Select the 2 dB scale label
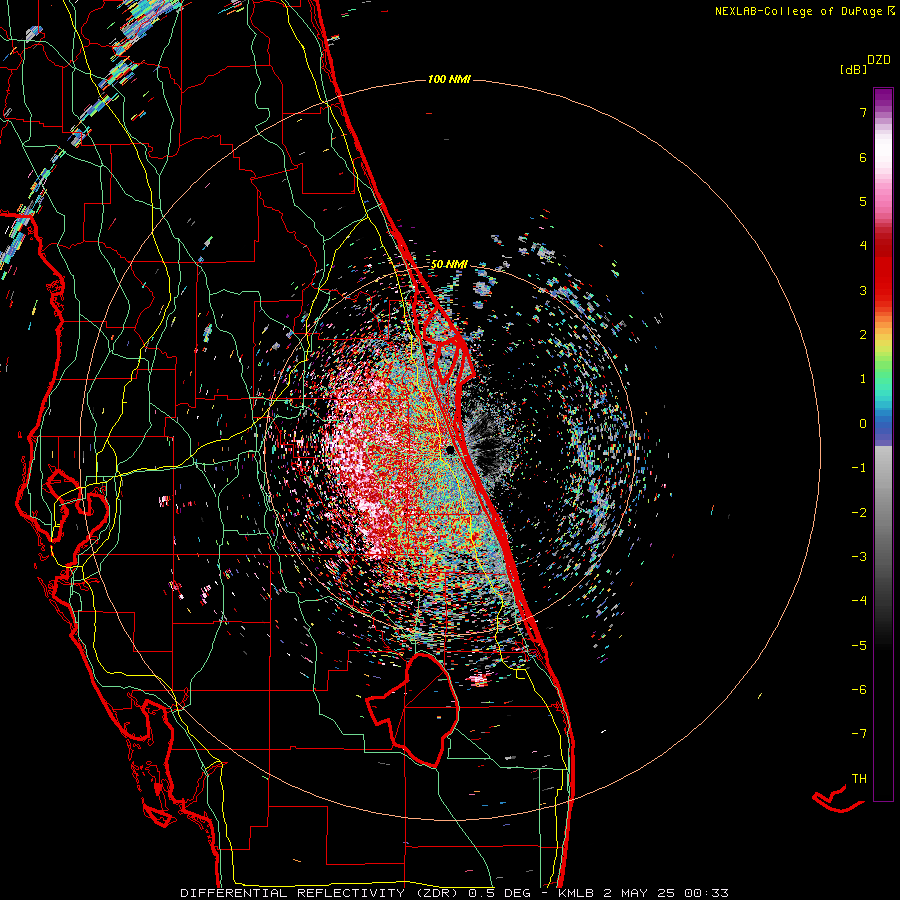This screenshot has height=900, width=900. 863,335
